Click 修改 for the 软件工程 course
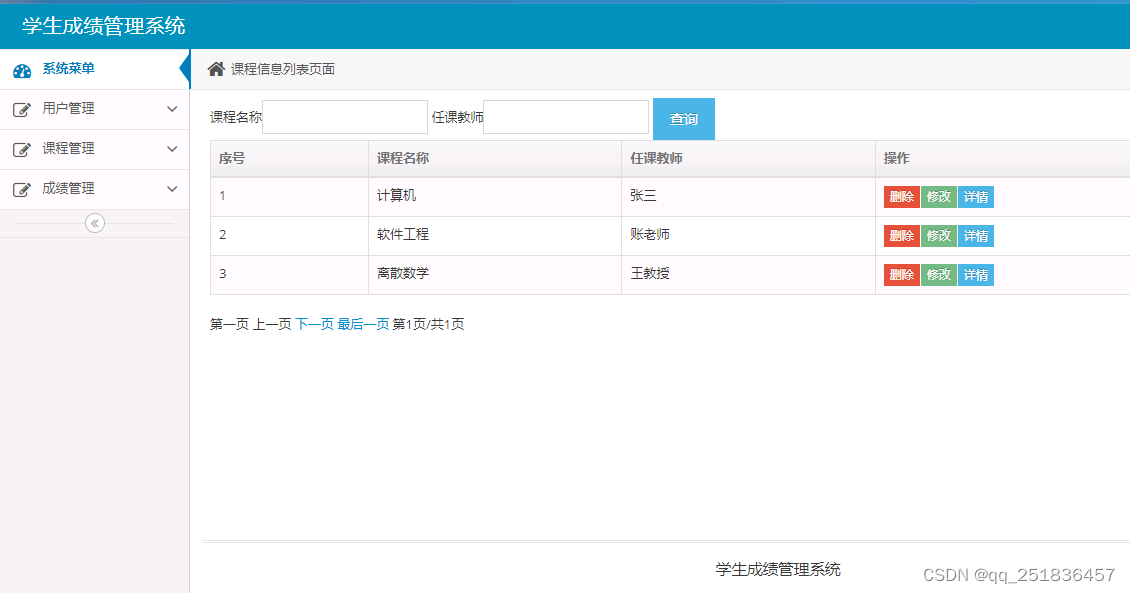1130x593 pixels. pos(938,236)
